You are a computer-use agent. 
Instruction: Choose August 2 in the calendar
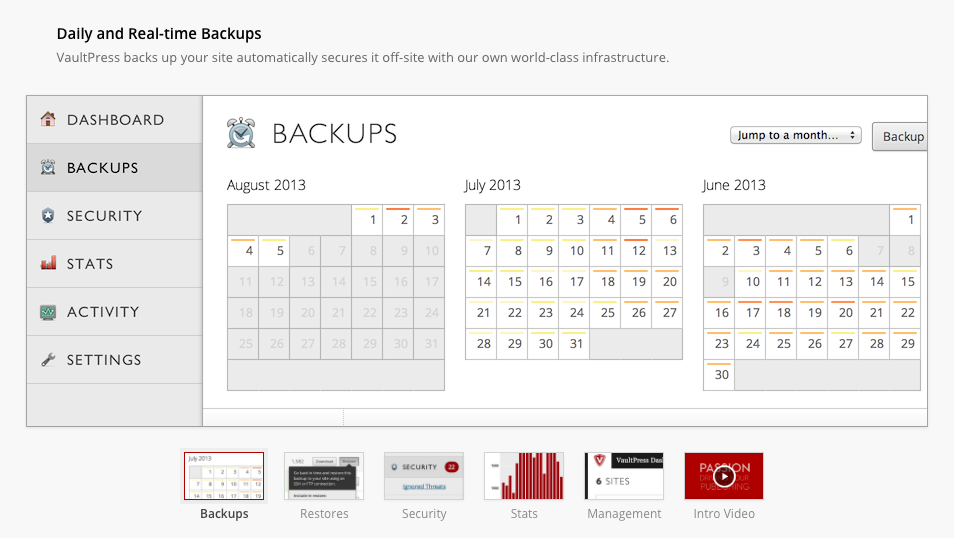tap(398, 220)
